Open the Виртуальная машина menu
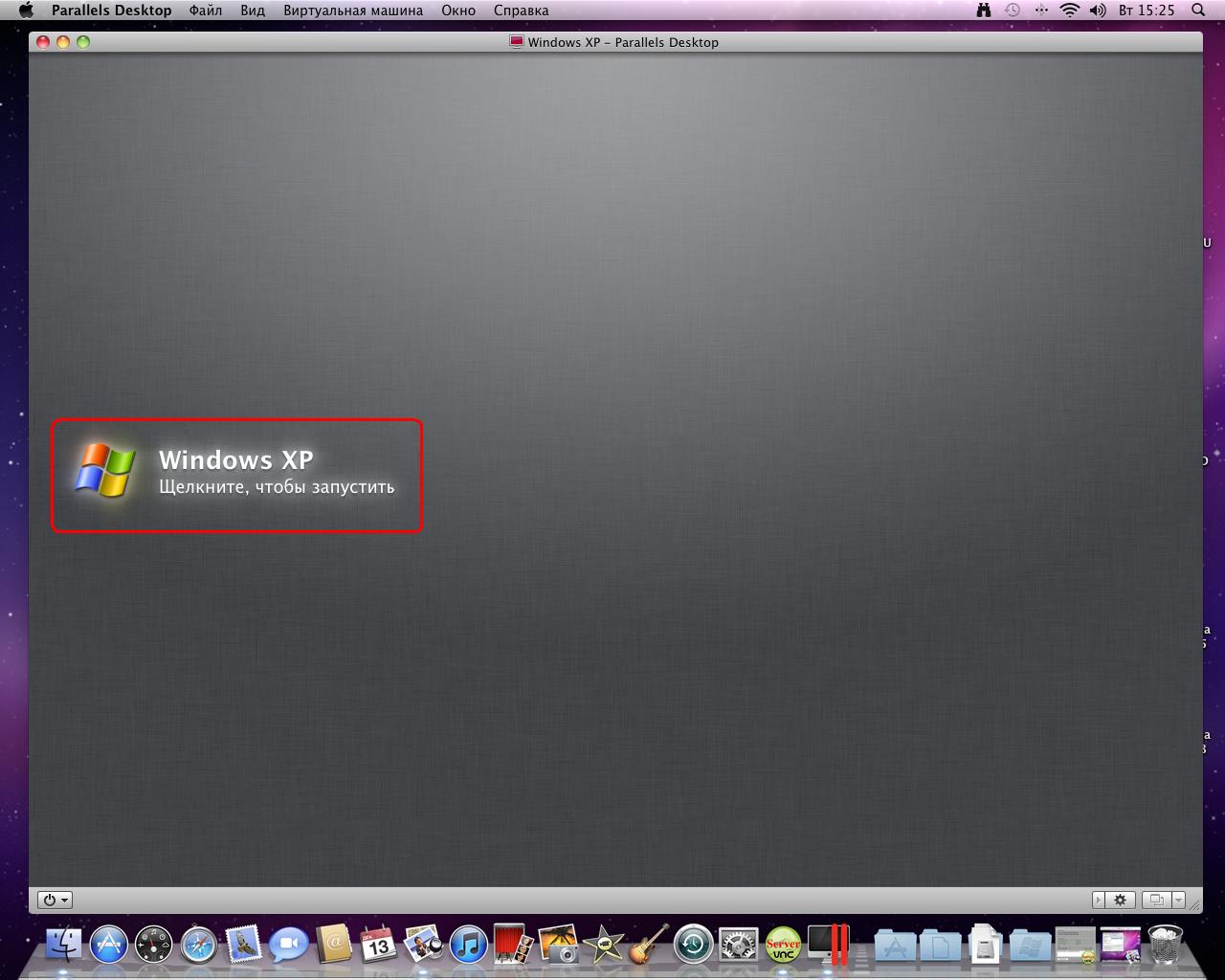The height and width of the screenshot is (980, 1225). (353, 11)
